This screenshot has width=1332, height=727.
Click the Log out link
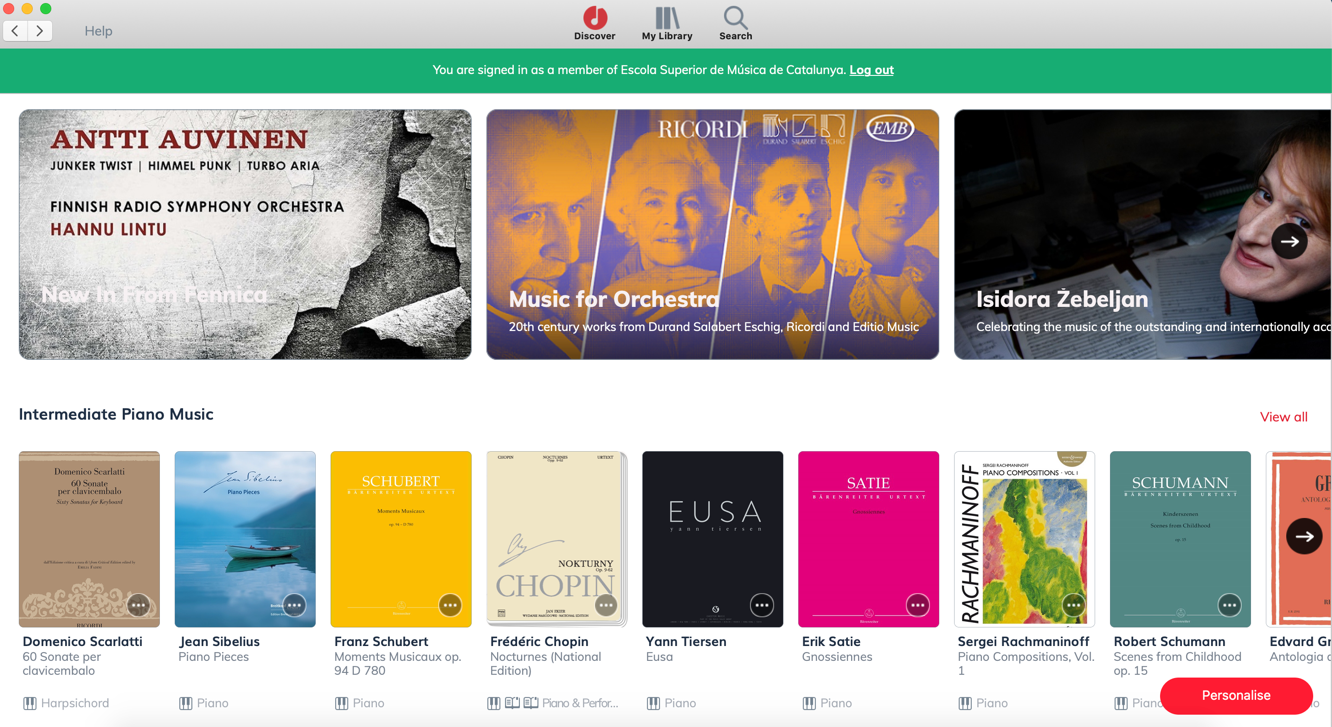point(871,70)
